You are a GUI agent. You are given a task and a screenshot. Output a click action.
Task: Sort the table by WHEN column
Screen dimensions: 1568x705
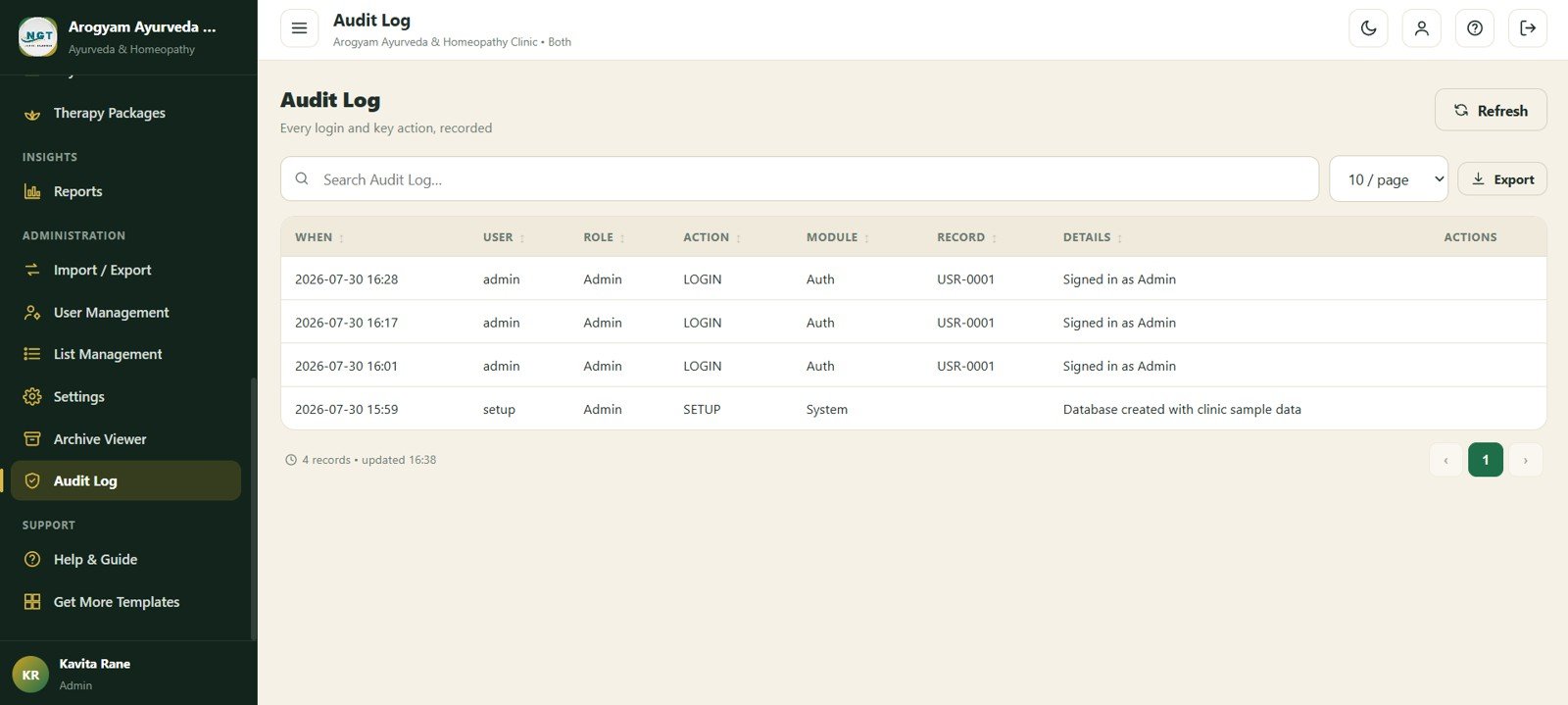[319, 237]
